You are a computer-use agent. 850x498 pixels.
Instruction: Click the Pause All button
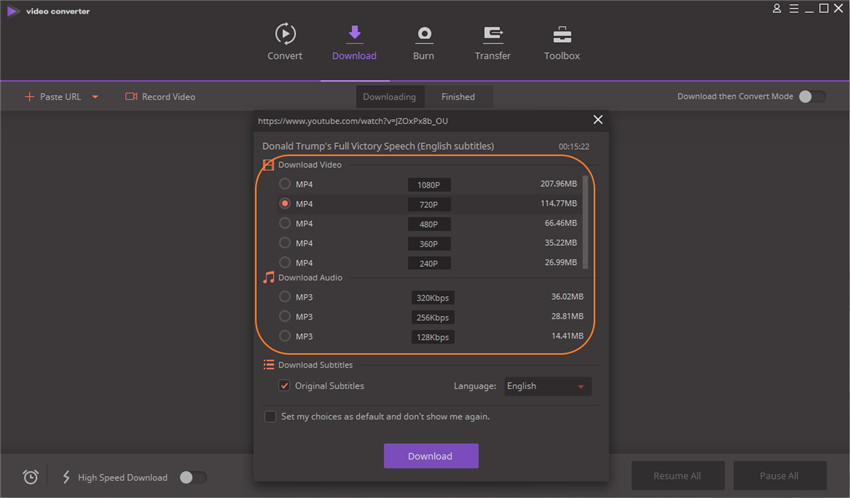click(x=780, y=476)
